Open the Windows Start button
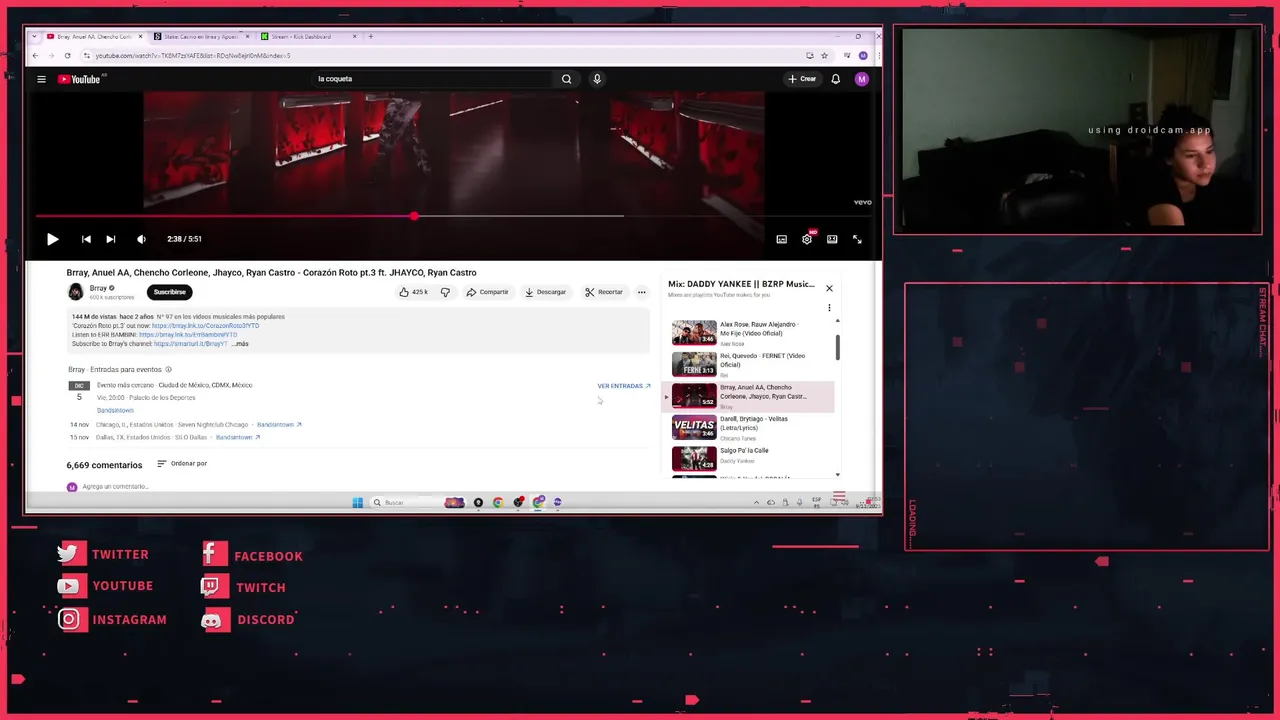This screenshot has width=1280, height=720. pyautogui.click(x=358, y=503)
